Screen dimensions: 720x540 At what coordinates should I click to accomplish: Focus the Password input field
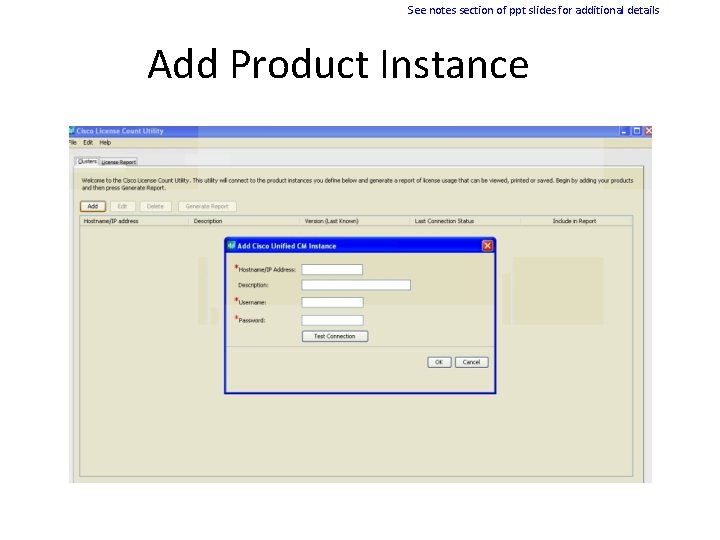(332, 320)
